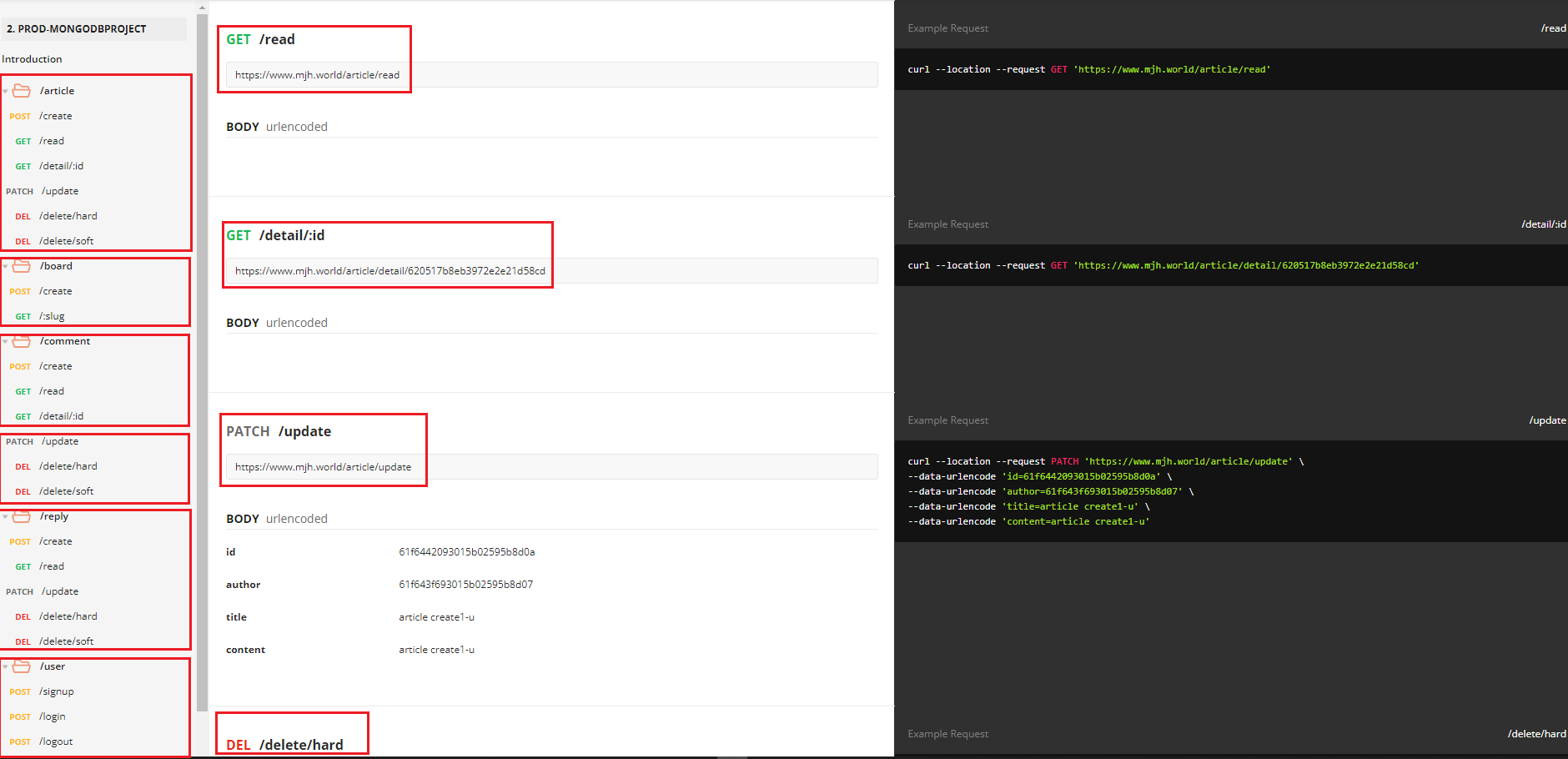Open GET /:slug under /board folder
The height and width of the screenshot is (759, 1568).
coord(40,316)
